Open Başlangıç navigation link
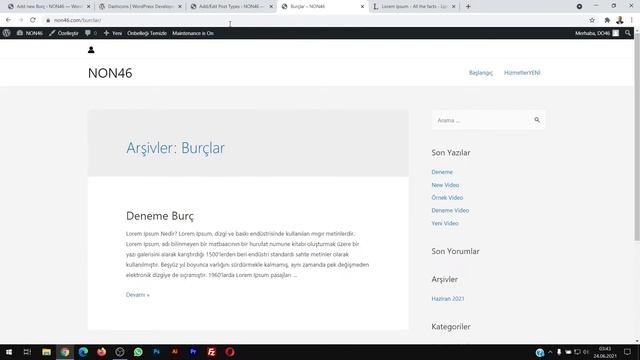 click(x=480, y=73)
